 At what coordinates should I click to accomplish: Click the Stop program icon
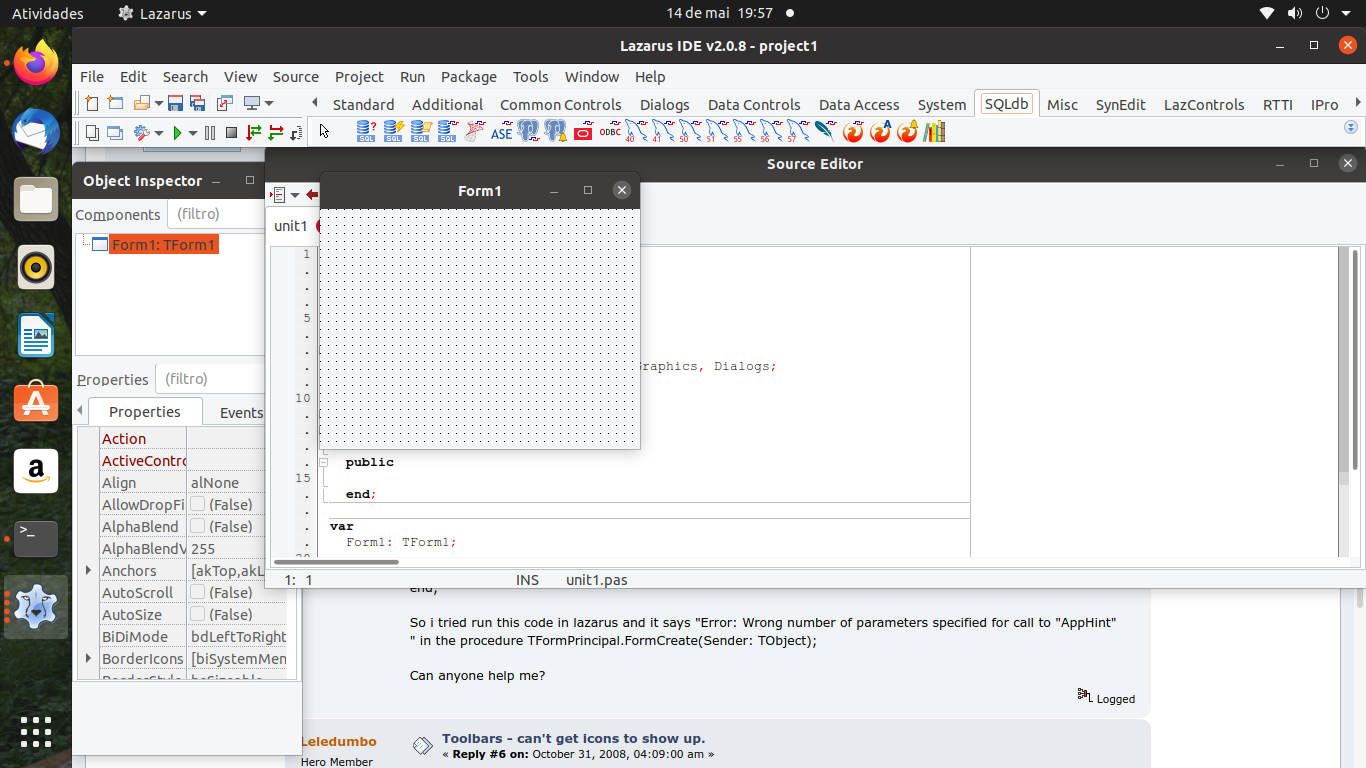(231, 132)
